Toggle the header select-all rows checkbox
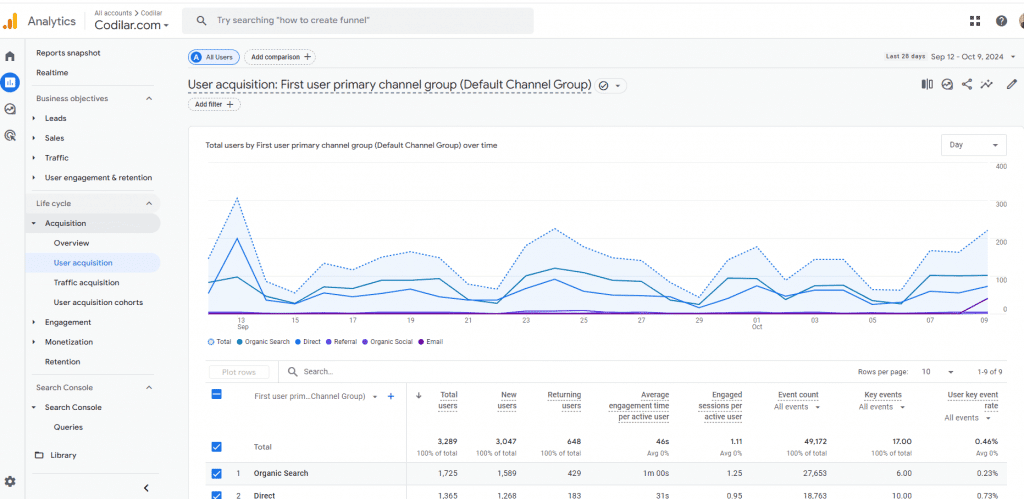Image resolution: width=1024 pixels, height=499 pixels. (x=217, y=394)
